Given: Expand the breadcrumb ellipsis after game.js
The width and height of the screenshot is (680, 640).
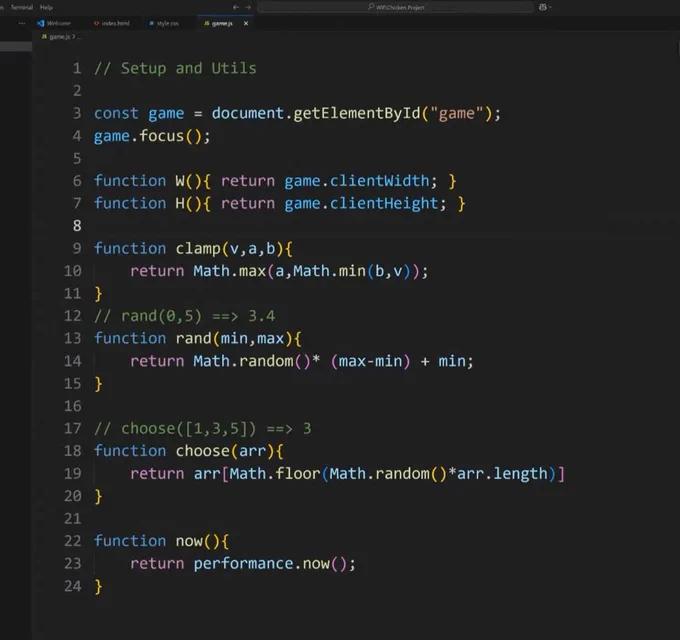Looking at the screenshot, I should [78, 36].
